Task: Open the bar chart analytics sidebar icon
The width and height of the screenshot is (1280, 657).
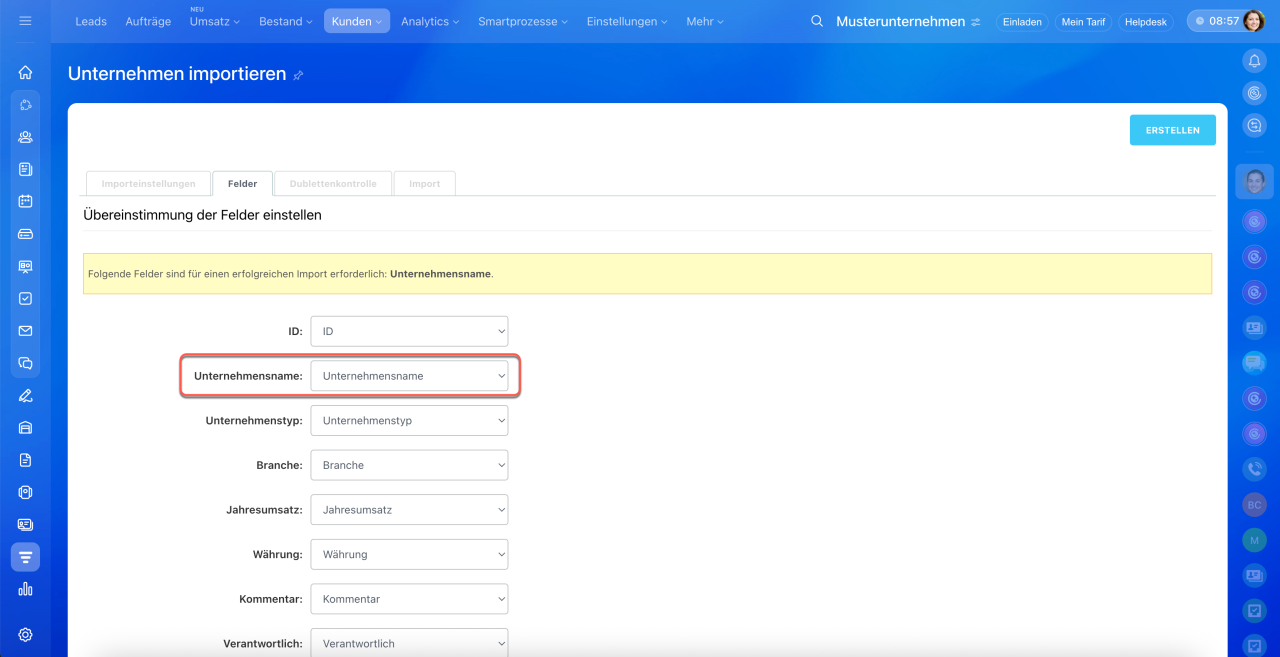Action: 25,589
